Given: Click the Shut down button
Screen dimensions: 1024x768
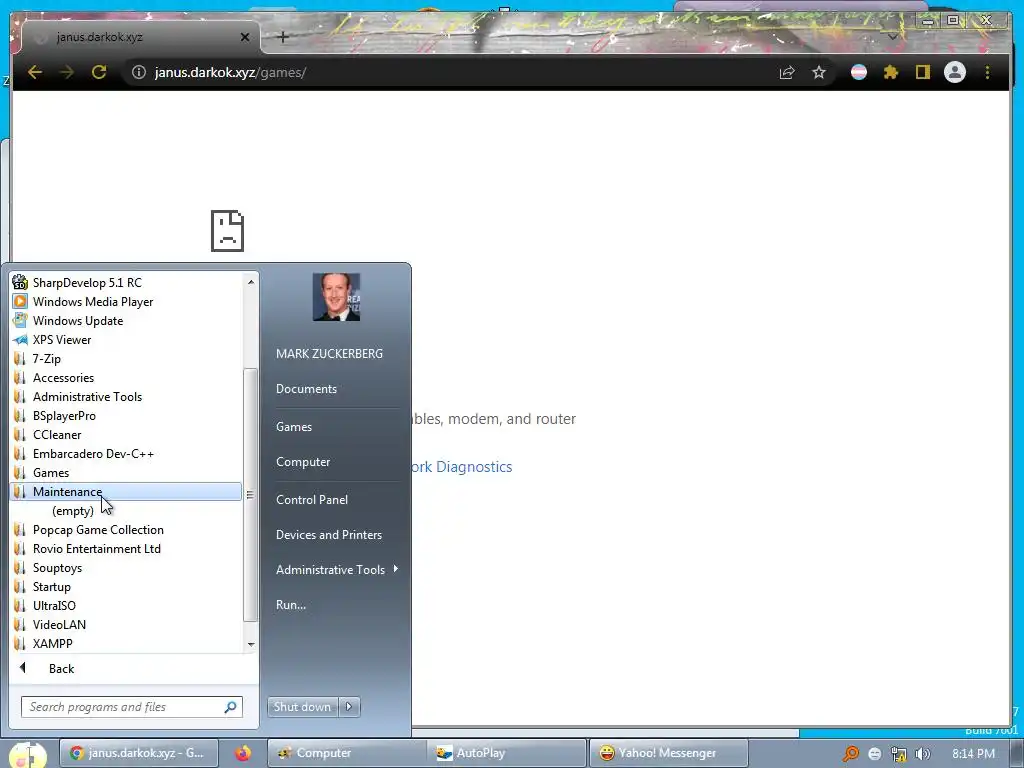Looking at the screenshot, I should 302,707.
